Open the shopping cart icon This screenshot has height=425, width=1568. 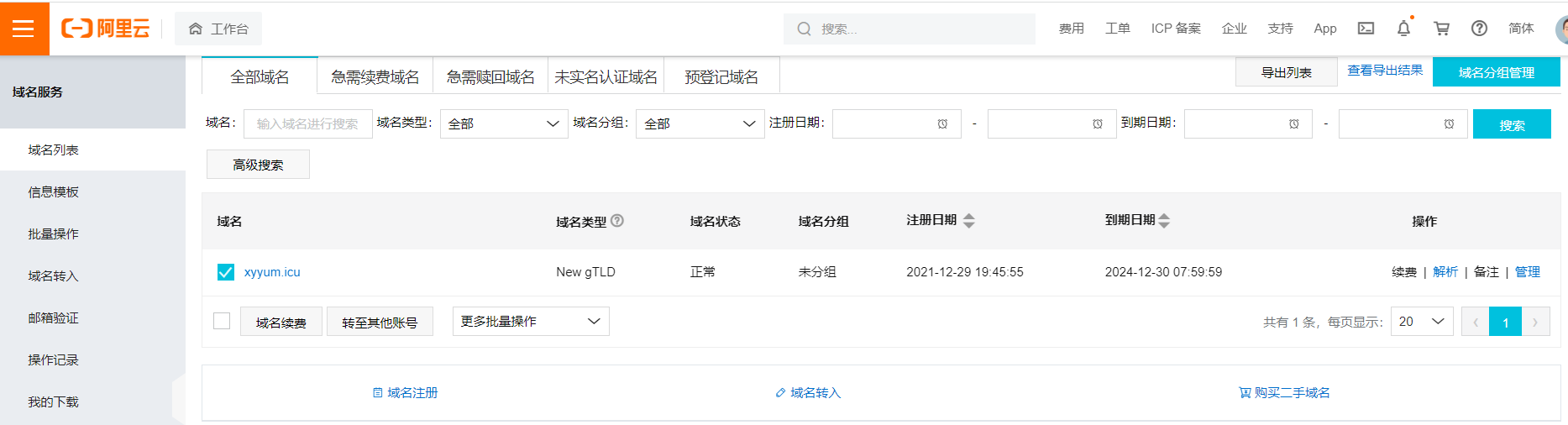pos(1441,29)
